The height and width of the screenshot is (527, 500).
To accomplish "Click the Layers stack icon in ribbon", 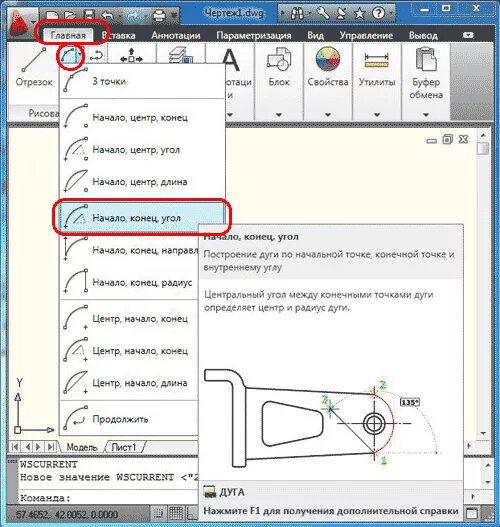I will point(181,55).
